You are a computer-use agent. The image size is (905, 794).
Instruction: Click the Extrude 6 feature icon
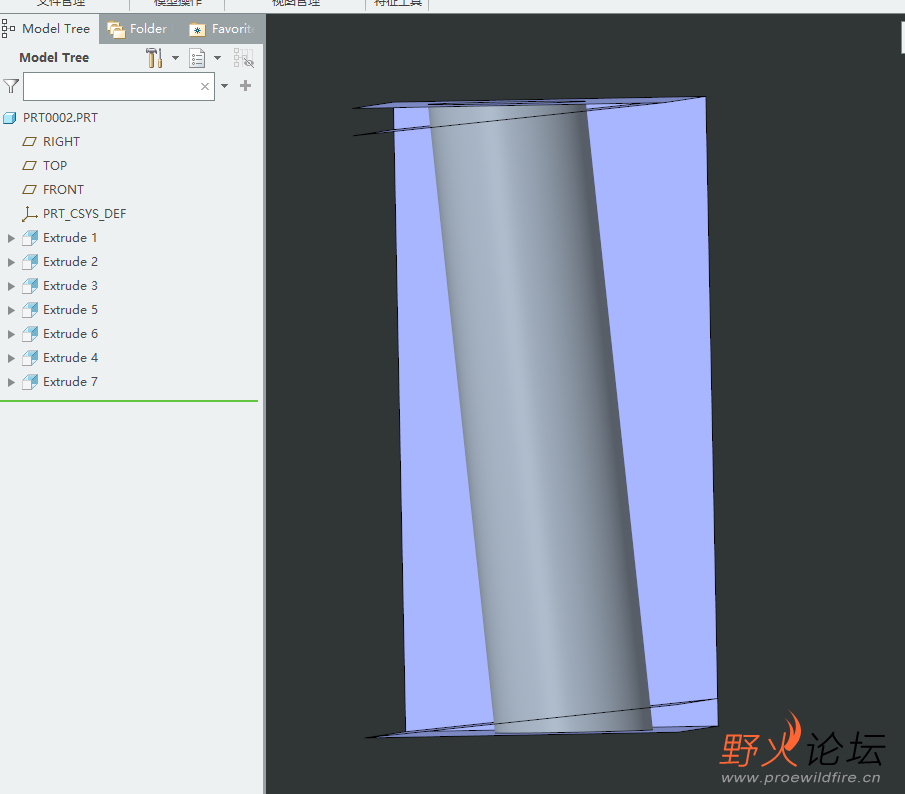pyautogui.click(x=30, y=334)
